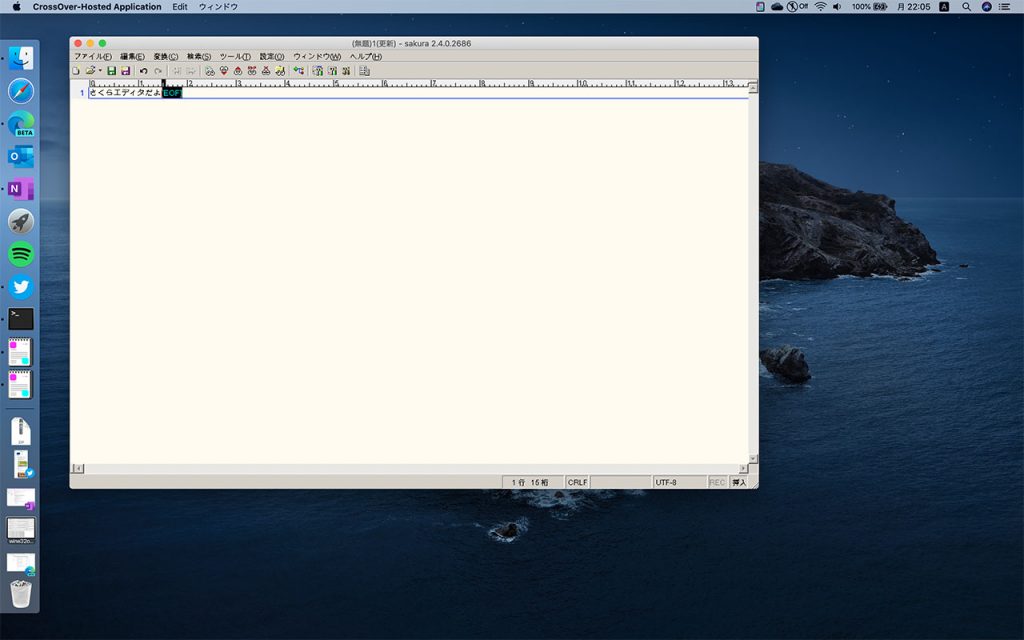
Task: Click the Replace toolbar icon
Action: (252, 71)
